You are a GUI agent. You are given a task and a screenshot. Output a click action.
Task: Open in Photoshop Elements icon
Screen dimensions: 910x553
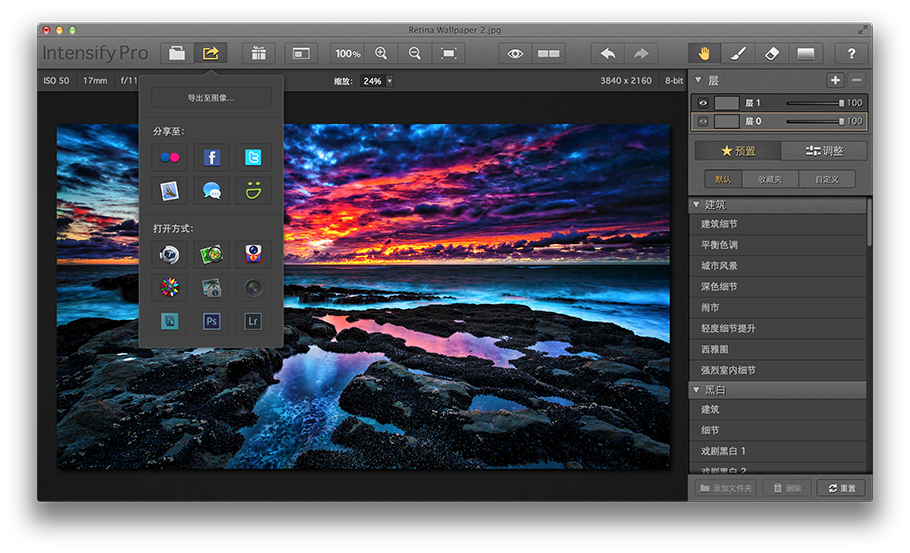point(169,321)
